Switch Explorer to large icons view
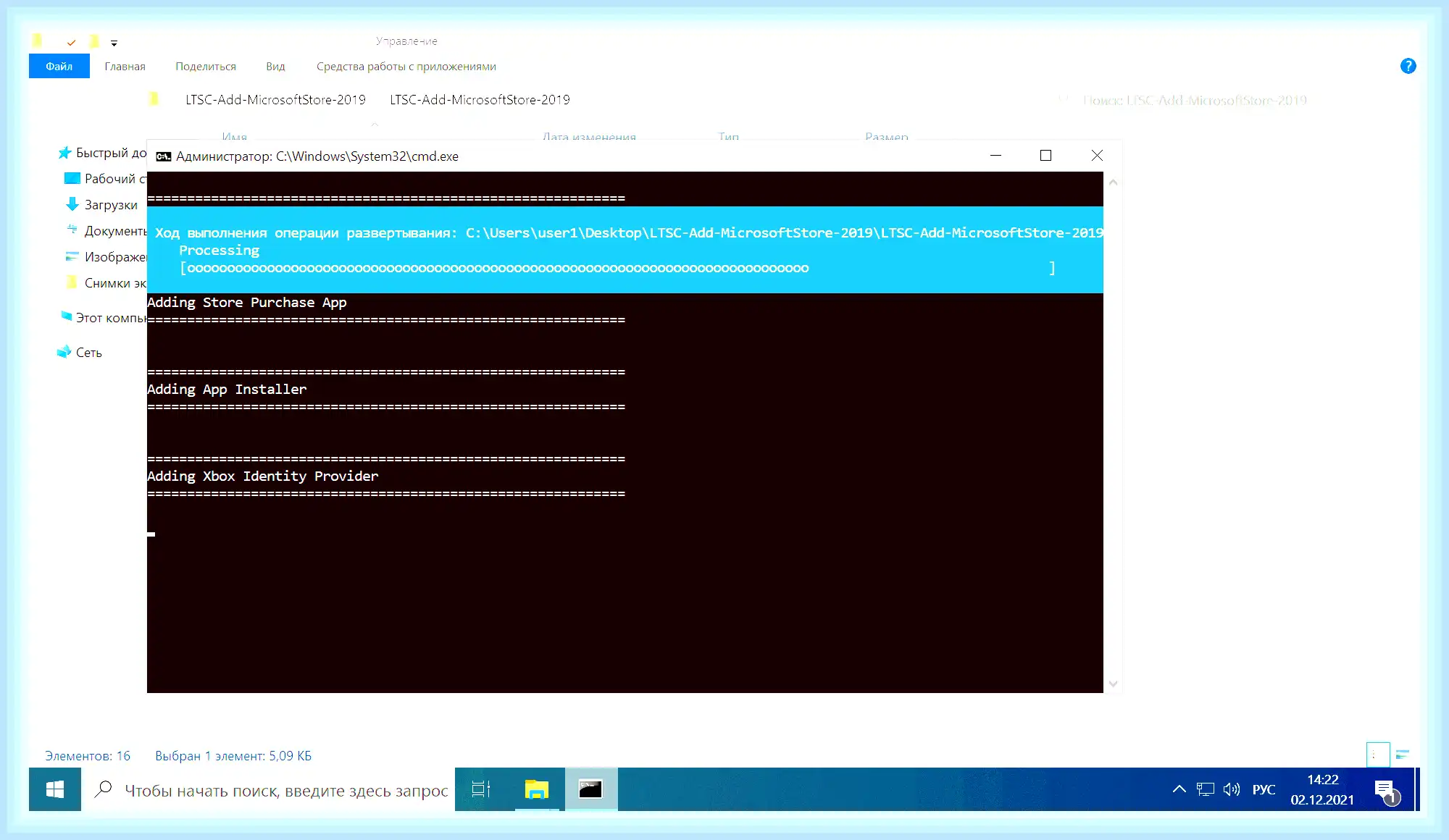This screenshot has height=840, width=1449. [1403, 755]
